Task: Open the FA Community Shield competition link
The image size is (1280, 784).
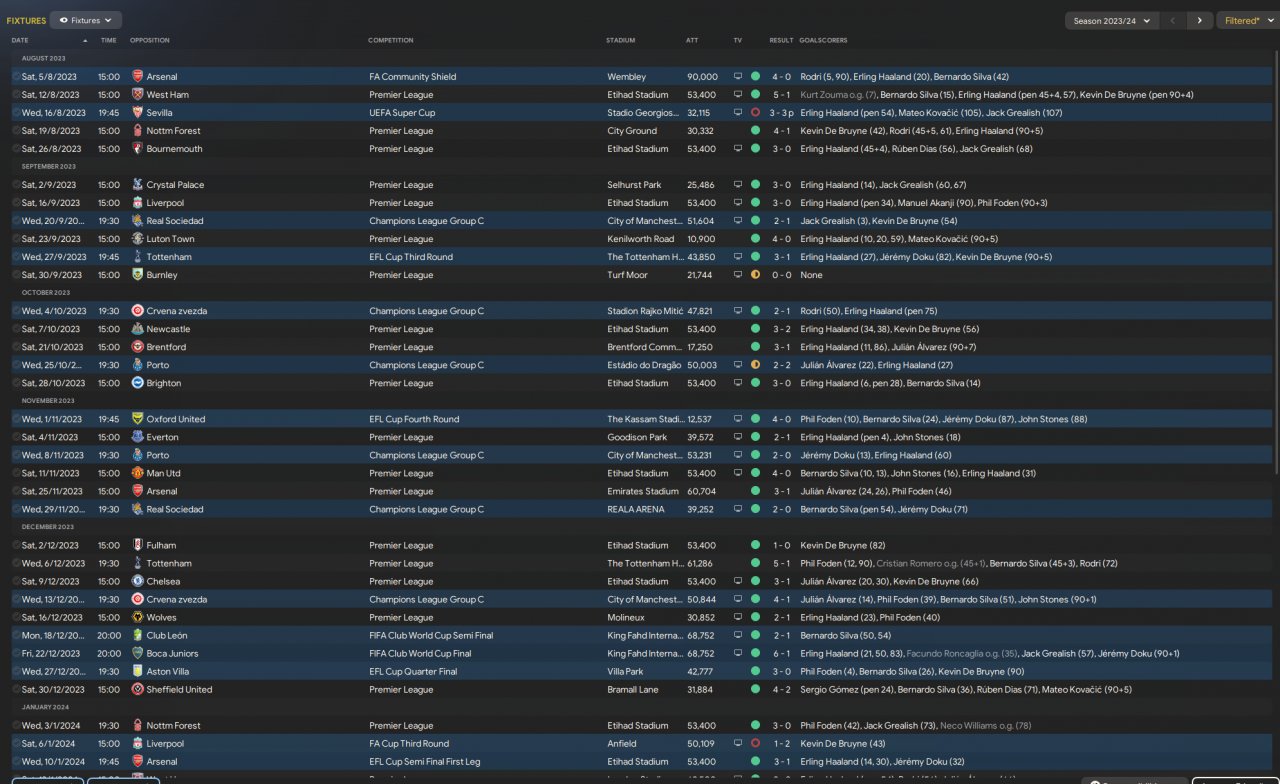Action: (412, 77)
